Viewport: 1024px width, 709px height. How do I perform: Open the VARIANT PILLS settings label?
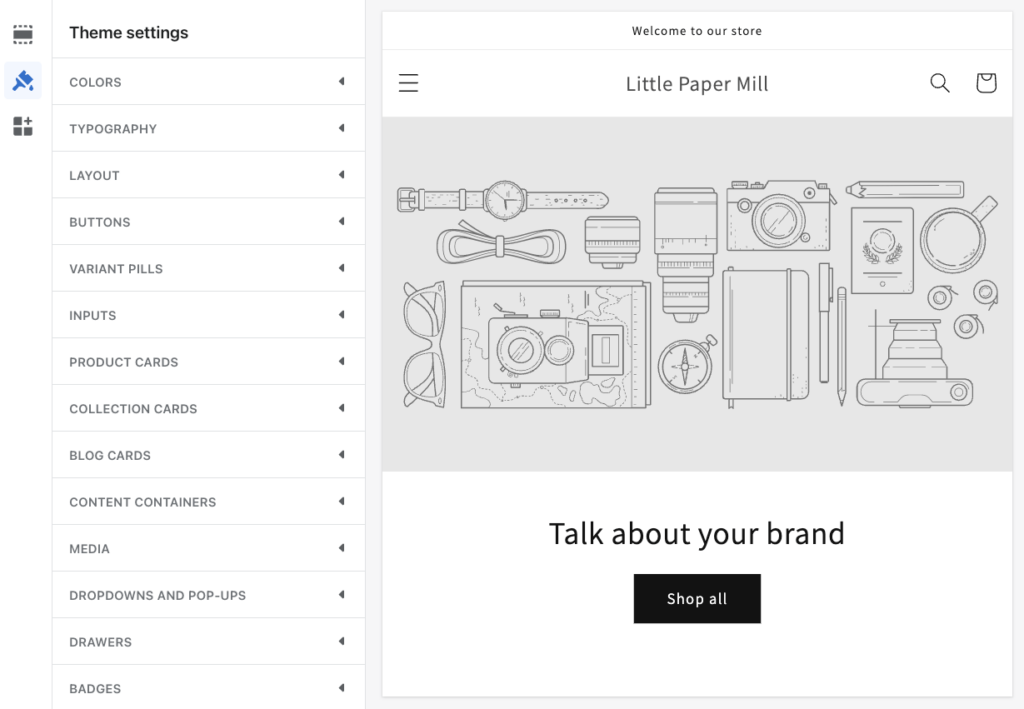click(x=116, y=269)
